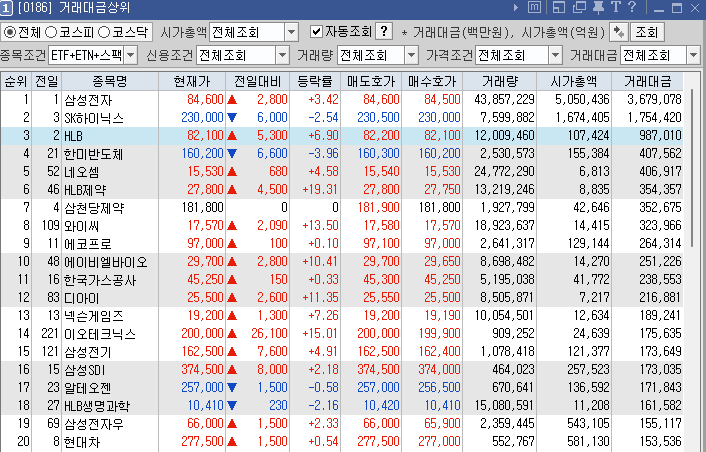Sort by 종목명 column header

110,81
